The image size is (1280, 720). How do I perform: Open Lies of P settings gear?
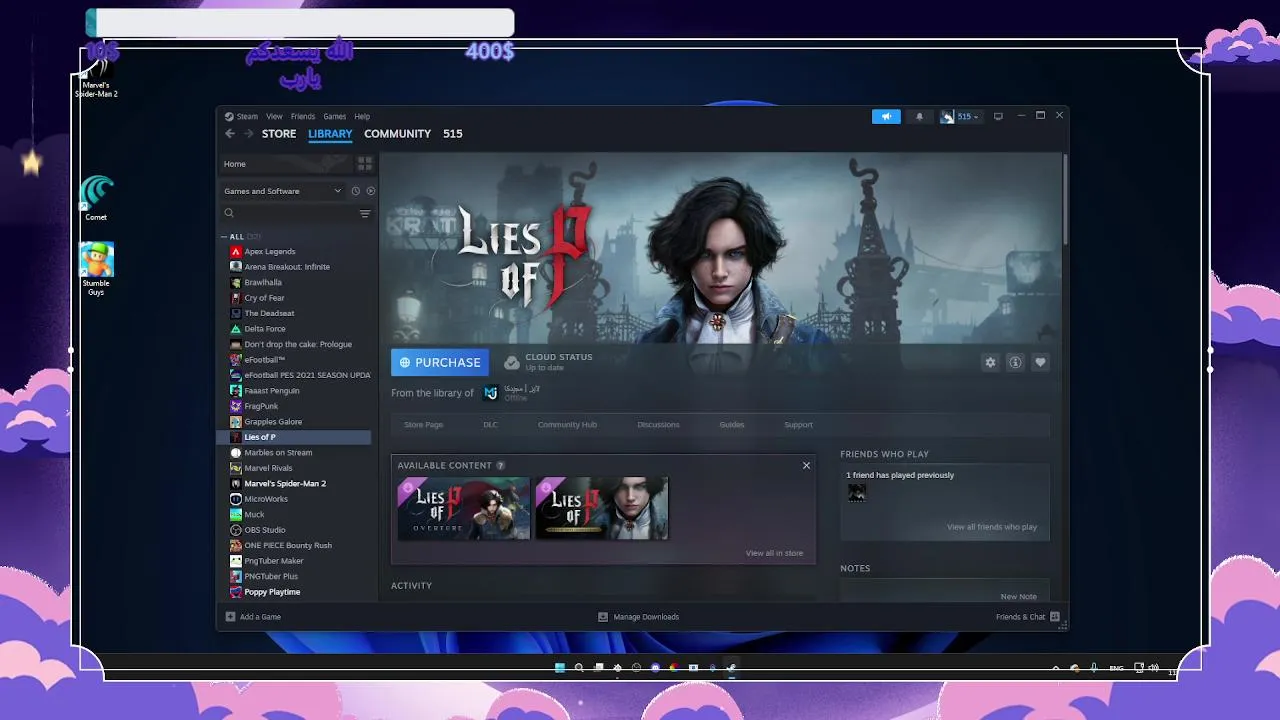(x=990, y=363)
